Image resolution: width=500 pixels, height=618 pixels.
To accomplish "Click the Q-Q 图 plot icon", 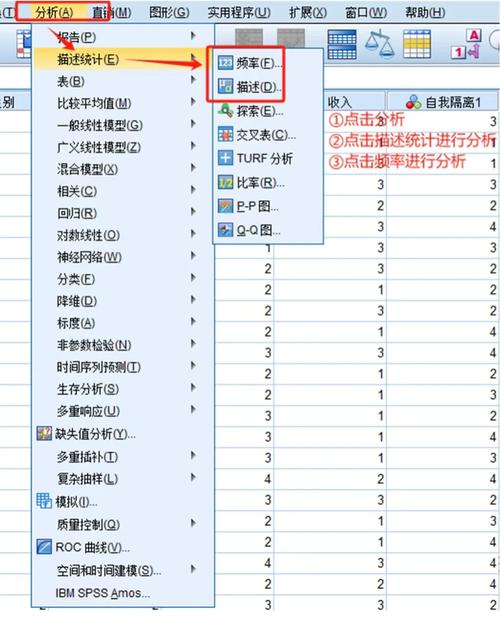I will (225, 229).
